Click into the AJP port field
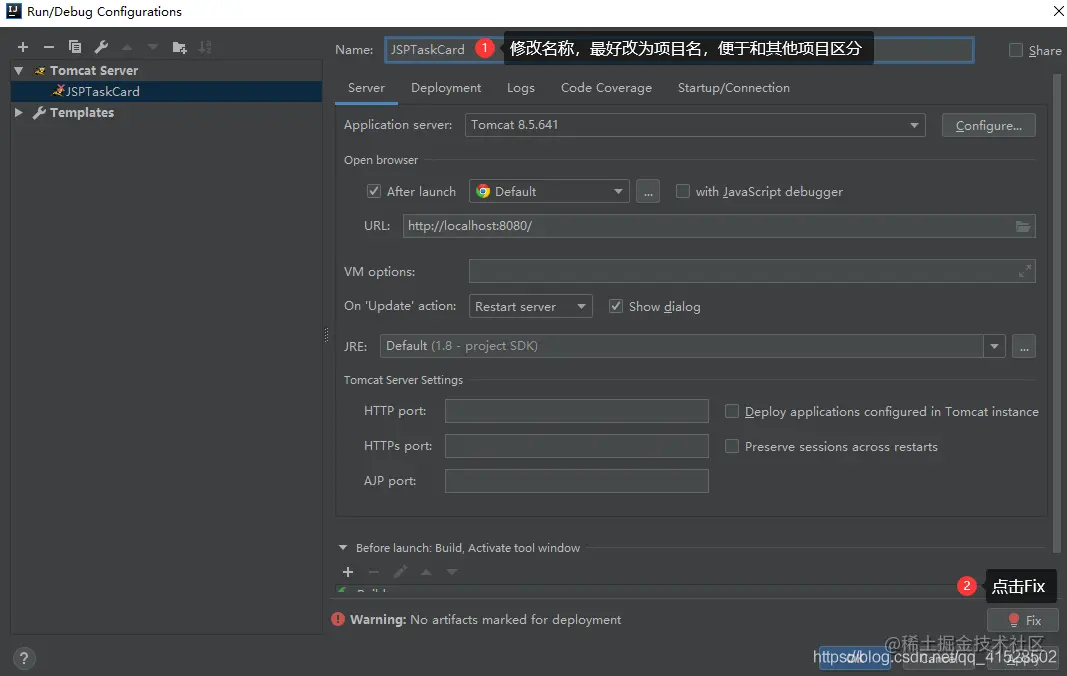 [576, 481]
